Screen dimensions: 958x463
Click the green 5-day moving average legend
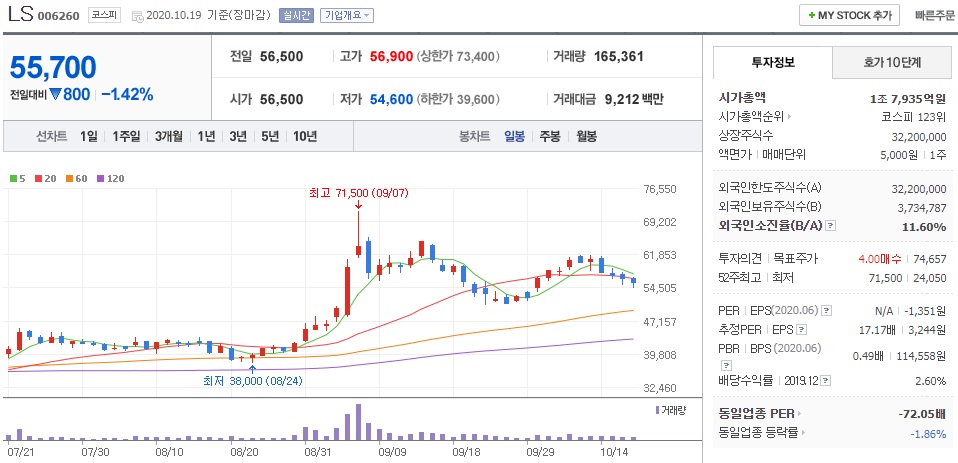click(x=17, y=179)
